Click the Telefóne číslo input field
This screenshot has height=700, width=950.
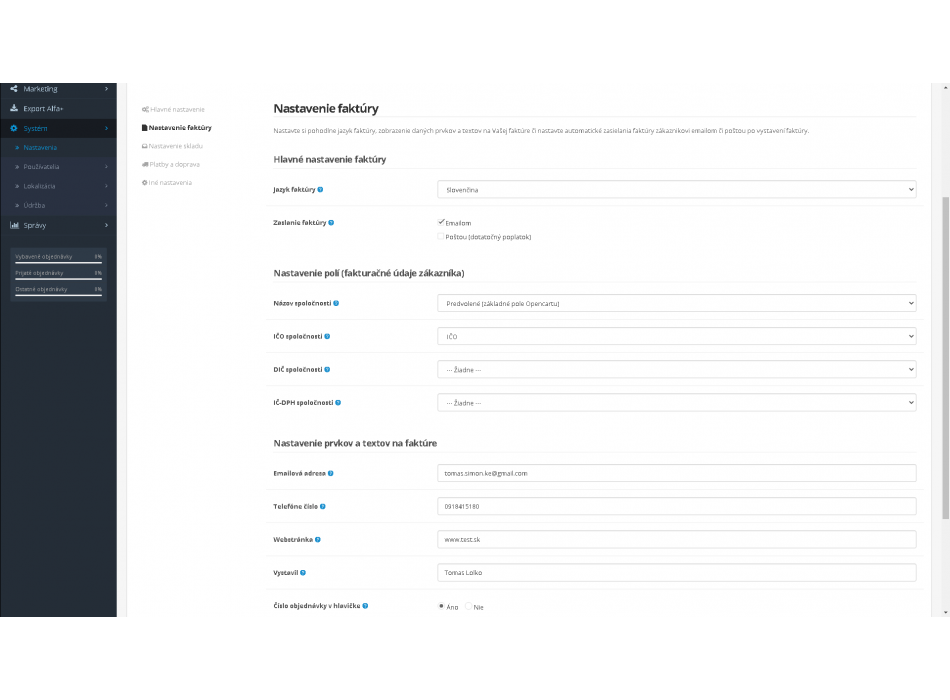676,507
